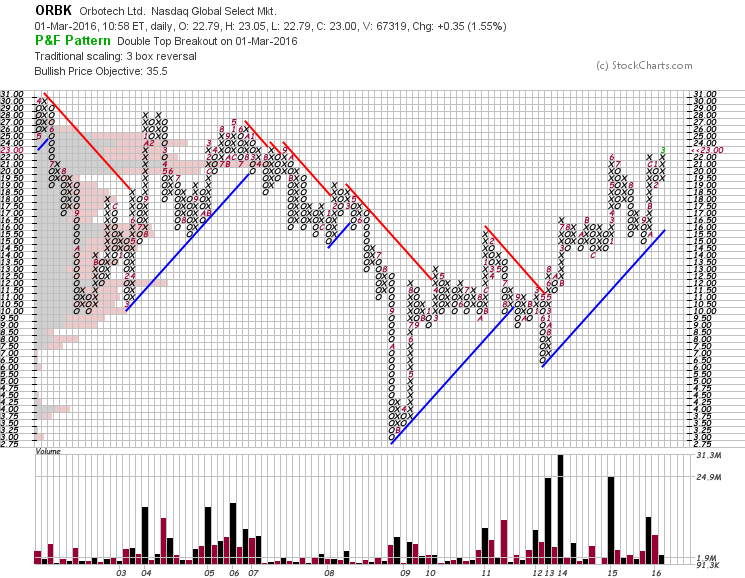This screenshot has height=578, width=745.
Task: Click the year label 11 on time axis
Action: pos(485,573)
